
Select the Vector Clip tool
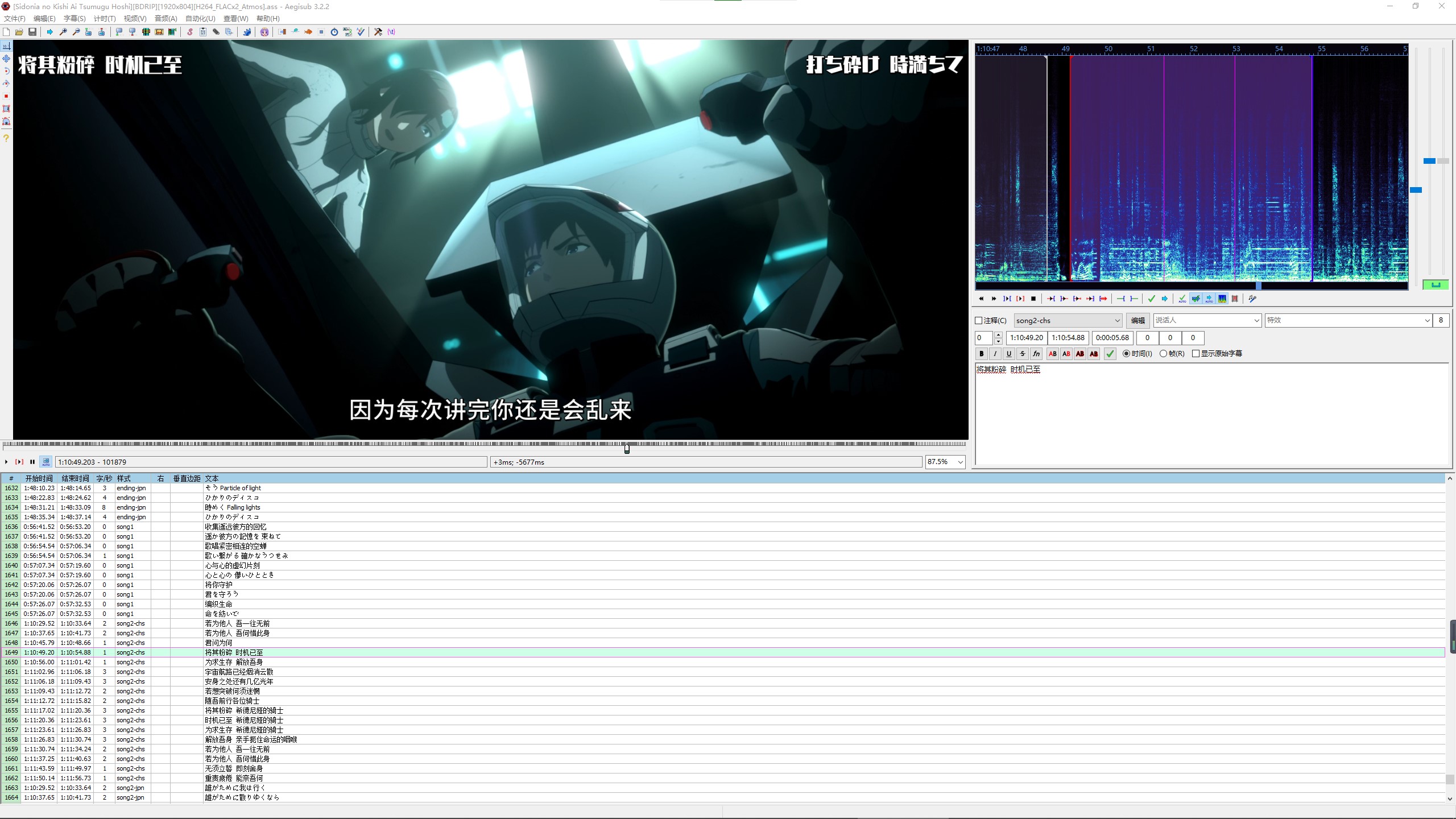(6, 121)
